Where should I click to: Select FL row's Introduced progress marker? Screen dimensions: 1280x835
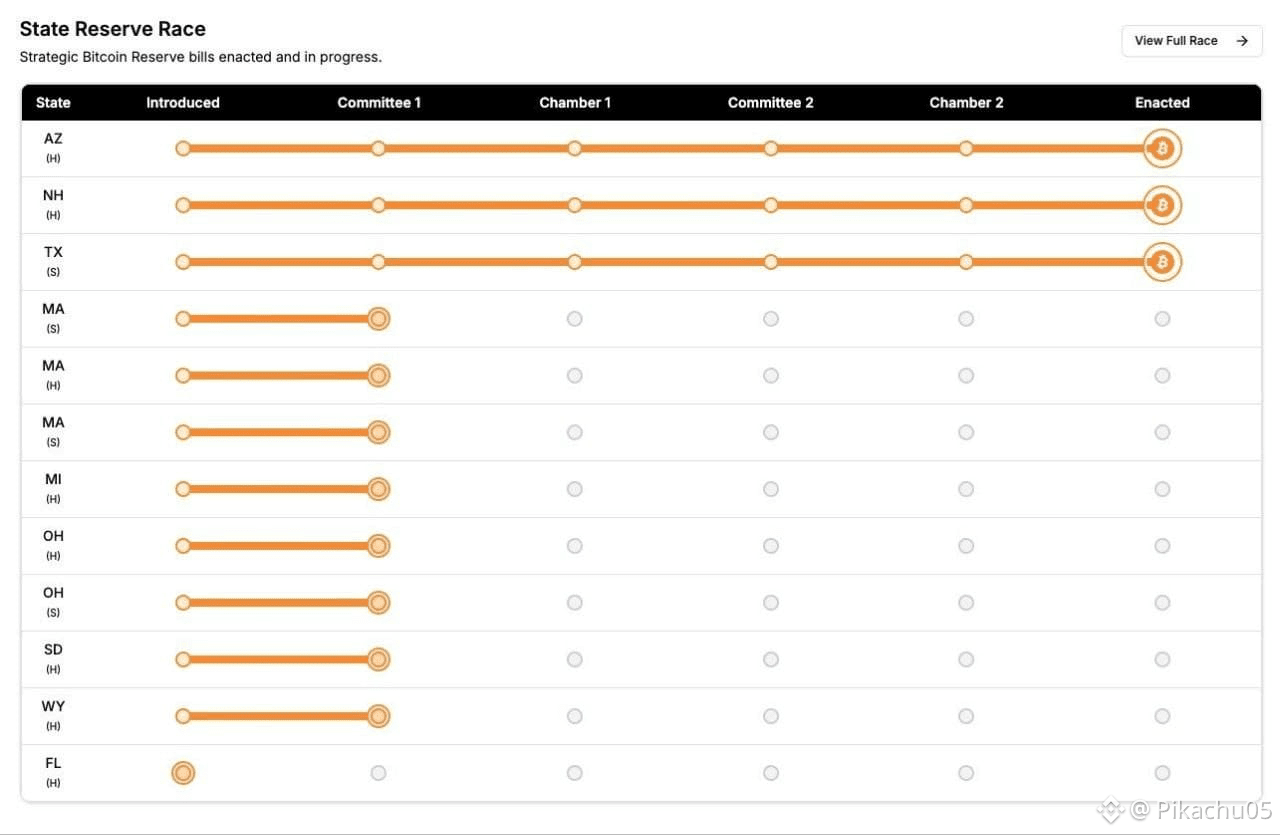(x=182, y=773)
